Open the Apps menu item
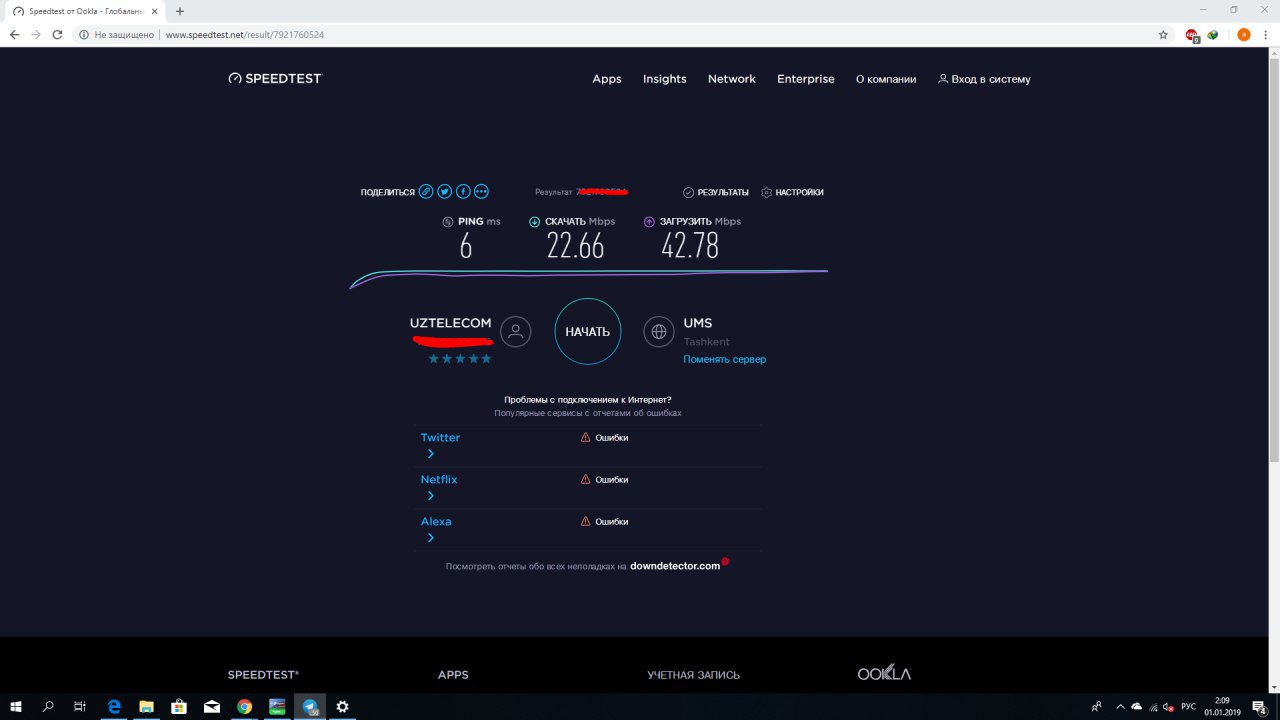This screenshot has width=1280, height=720. (607, 79)
